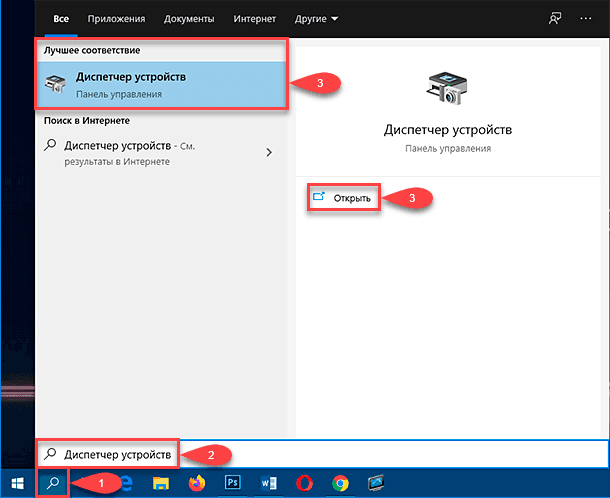The image size is (610, 498).
Task: Click the taskbar search magnifier icon
Action: [x=53, y=484]
